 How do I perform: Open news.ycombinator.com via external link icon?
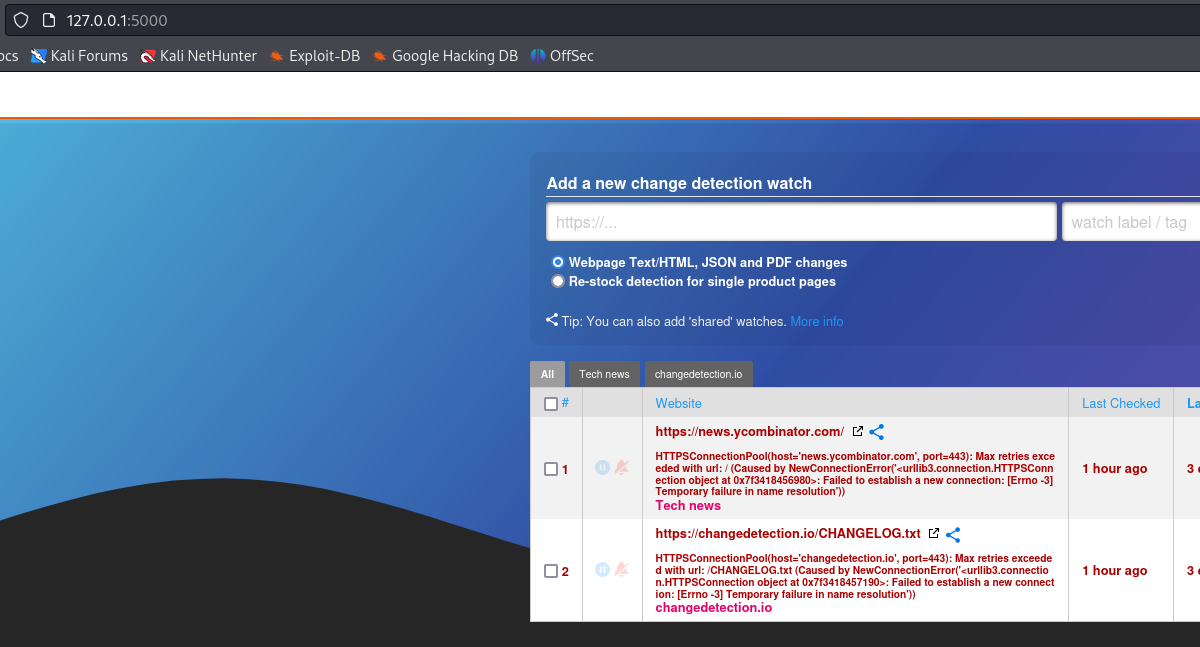(x=857, y=432)
